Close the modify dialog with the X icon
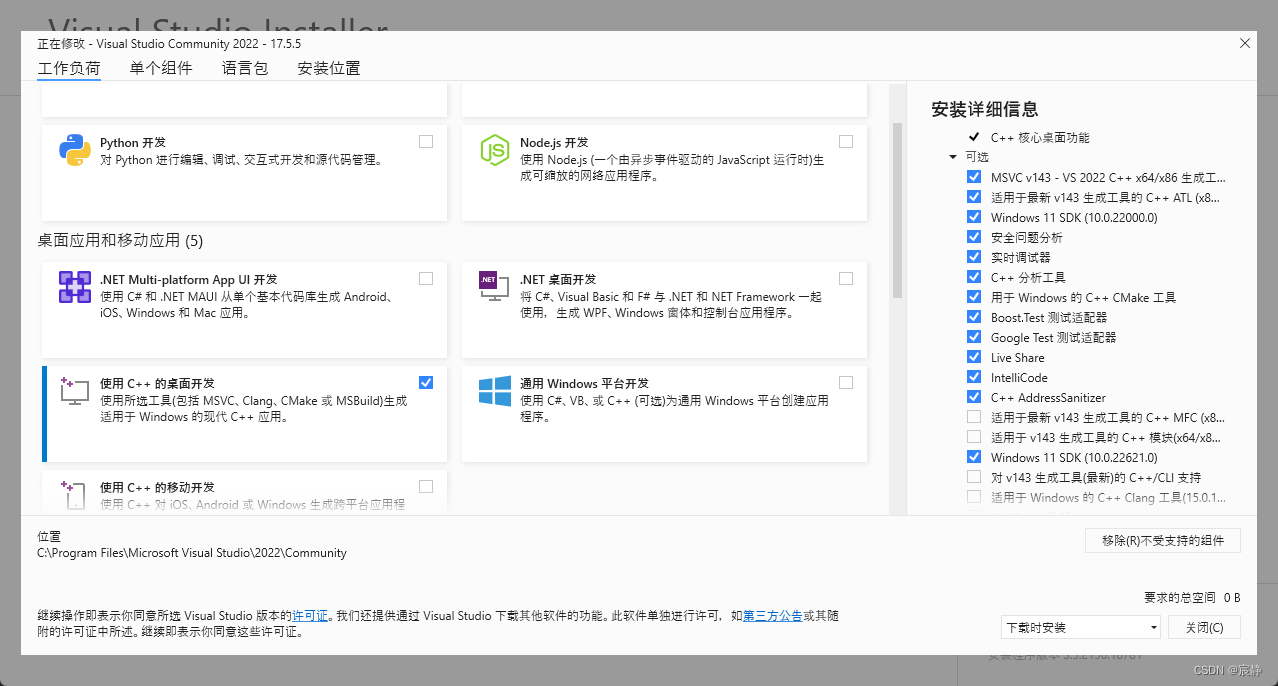Viewport: 1278px width, 686px height. [x=1244, y=43]
